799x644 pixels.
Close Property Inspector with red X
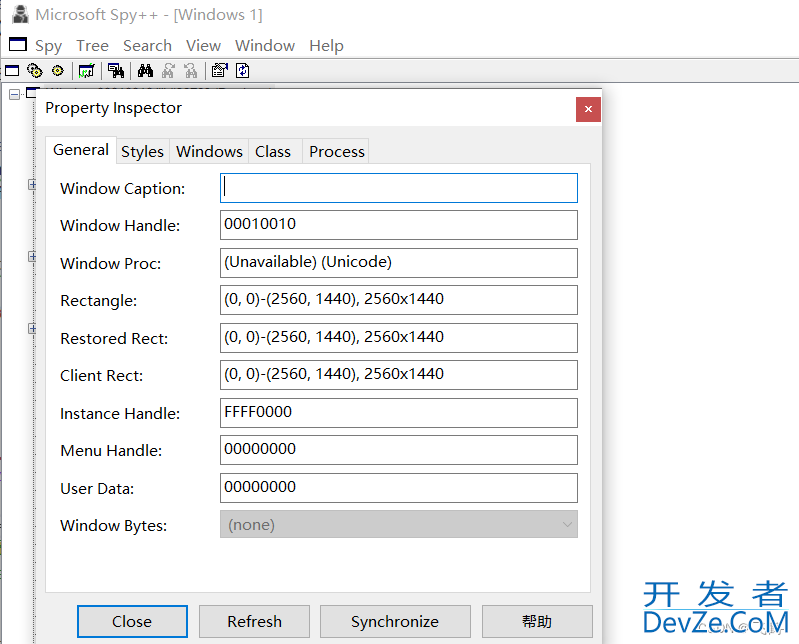point(588,109)
